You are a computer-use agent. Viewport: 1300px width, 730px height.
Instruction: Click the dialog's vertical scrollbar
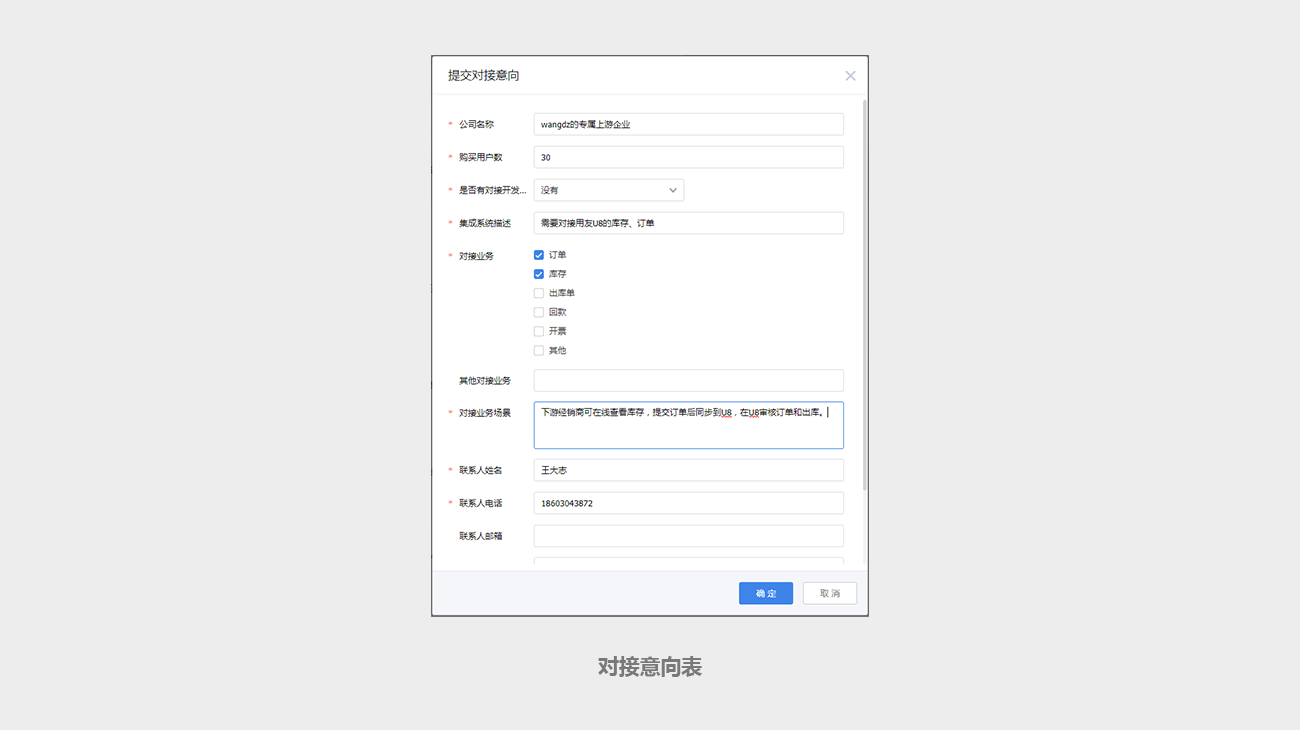pos(864,300)
